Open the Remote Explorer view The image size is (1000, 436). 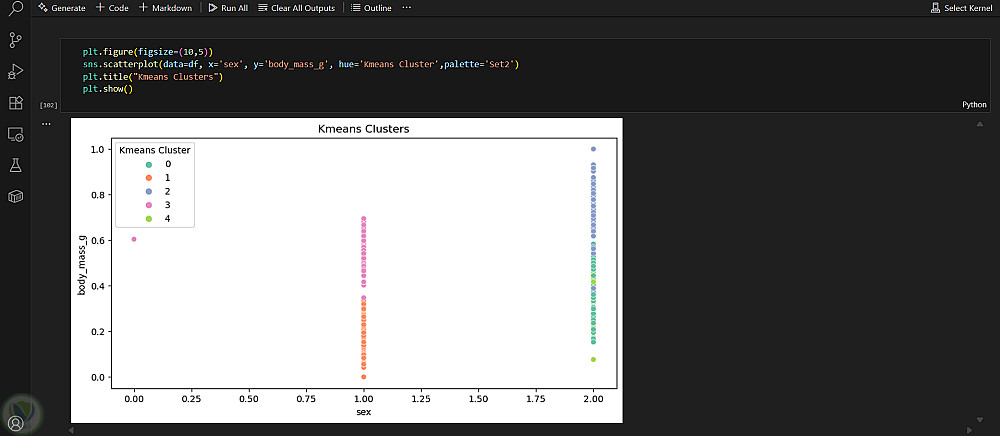point(15,133)
